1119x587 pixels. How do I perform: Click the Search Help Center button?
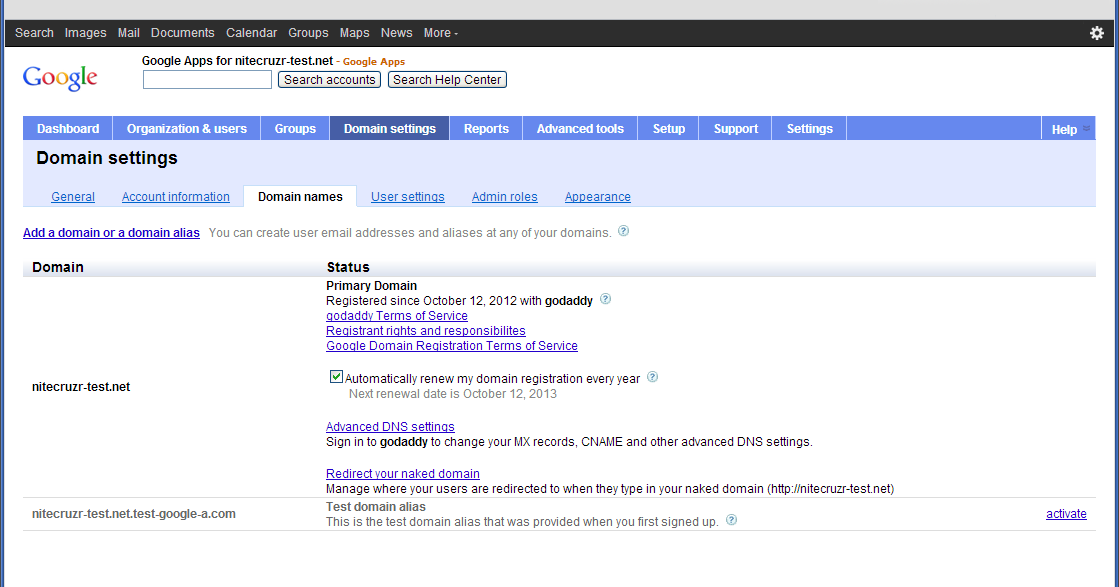click(447, 80)
